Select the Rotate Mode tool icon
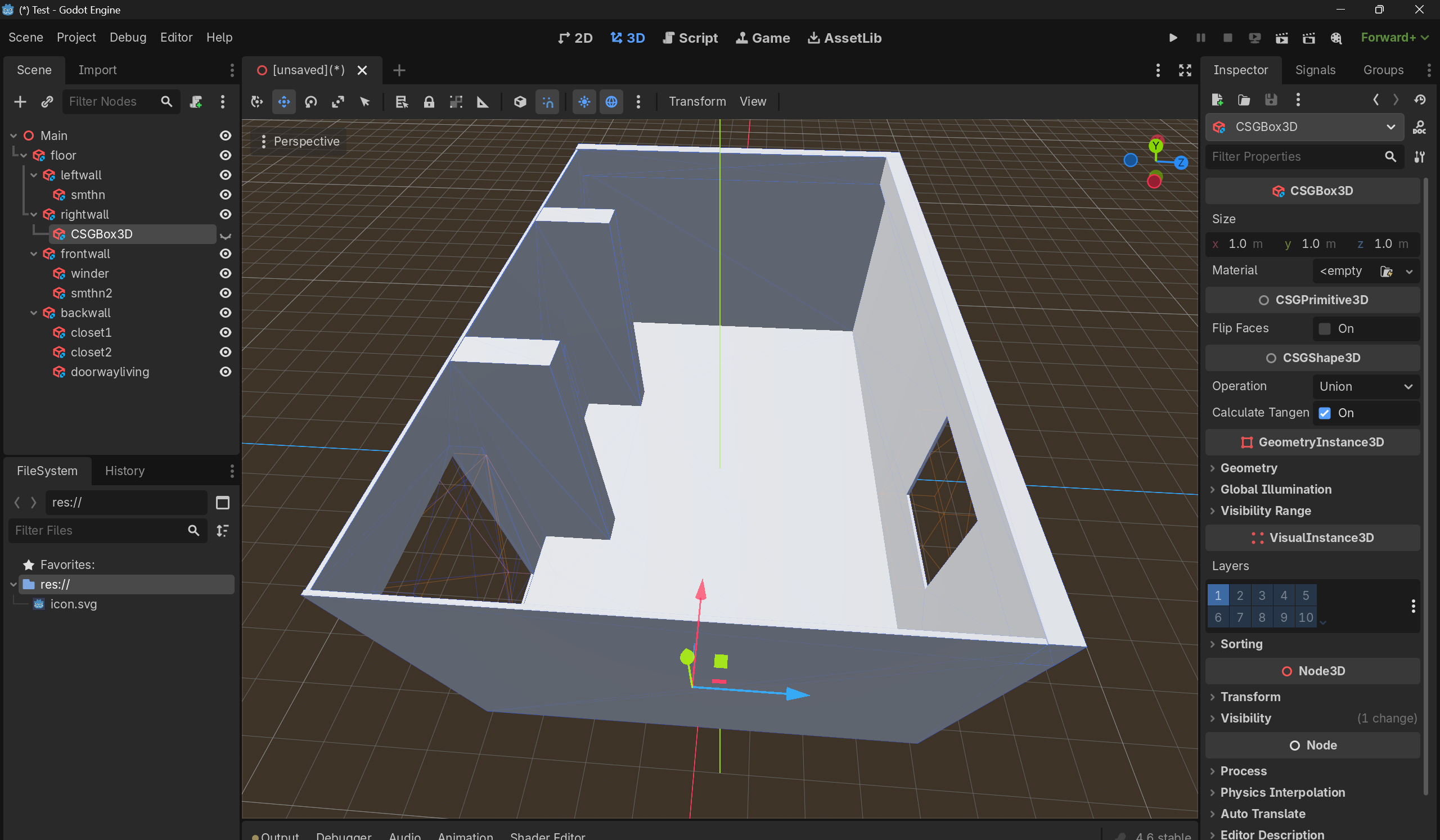The height and width of the screenshot is (840, 1440). (x=311, y=102)
